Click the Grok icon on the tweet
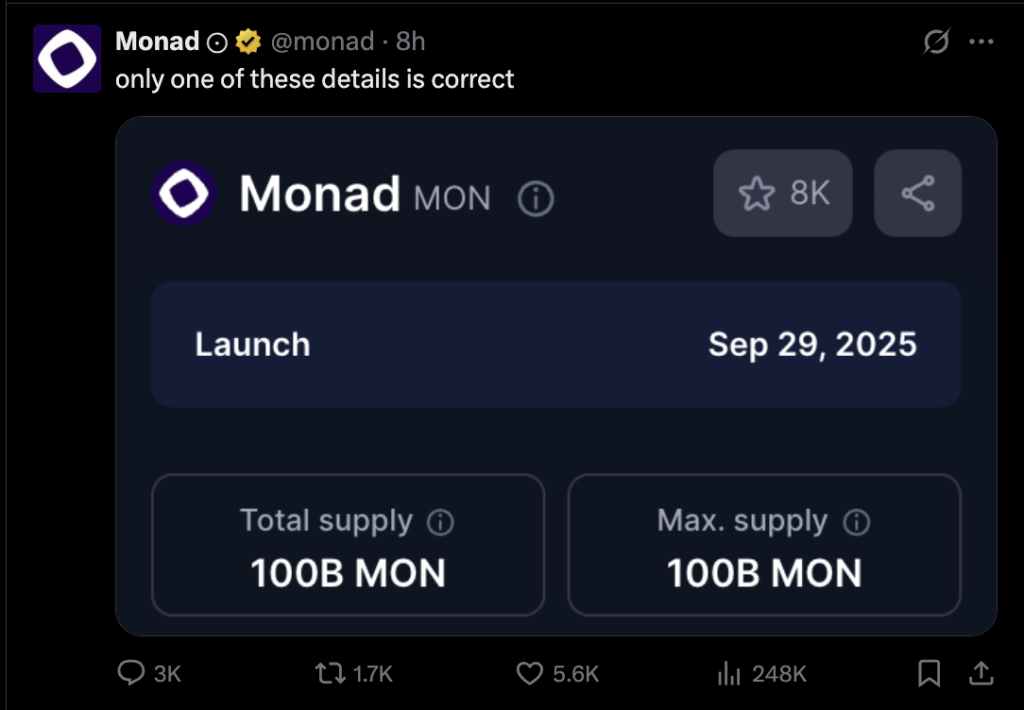The image size is (1024, 710). click(x=936, y=42)
